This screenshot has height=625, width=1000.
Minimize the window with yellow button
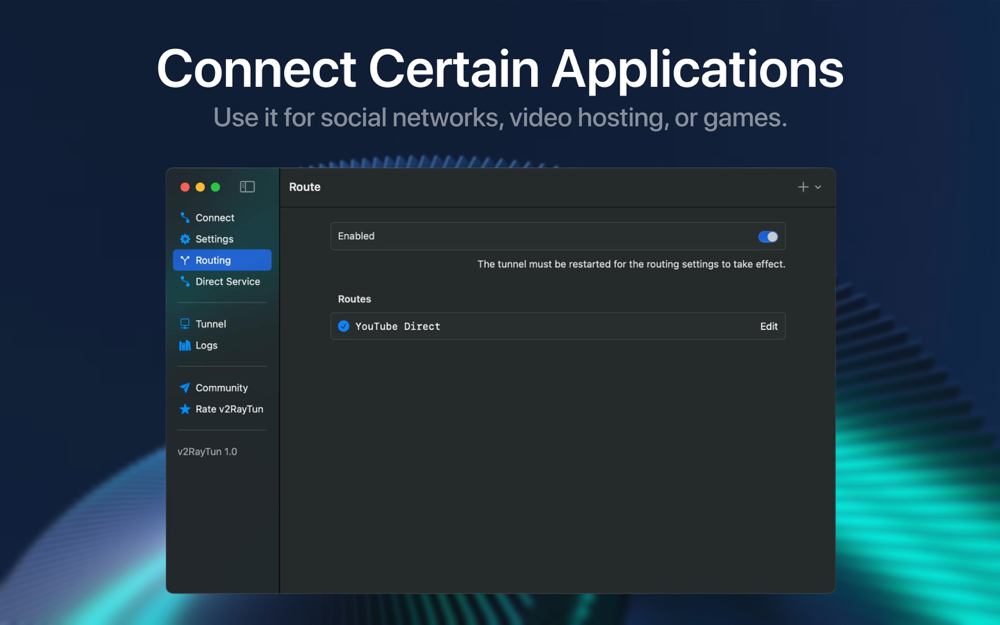point(200,187)
